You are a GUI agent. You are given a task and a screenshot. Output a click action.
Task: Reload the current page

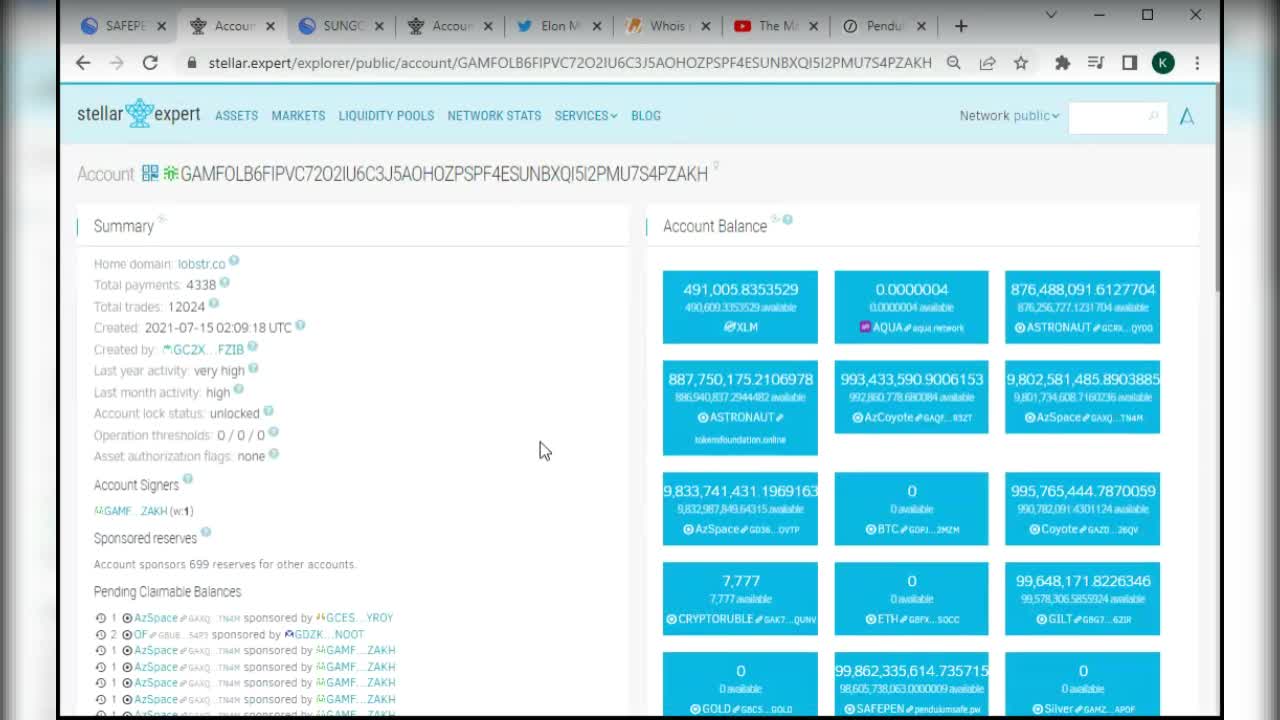pos(150,62)
